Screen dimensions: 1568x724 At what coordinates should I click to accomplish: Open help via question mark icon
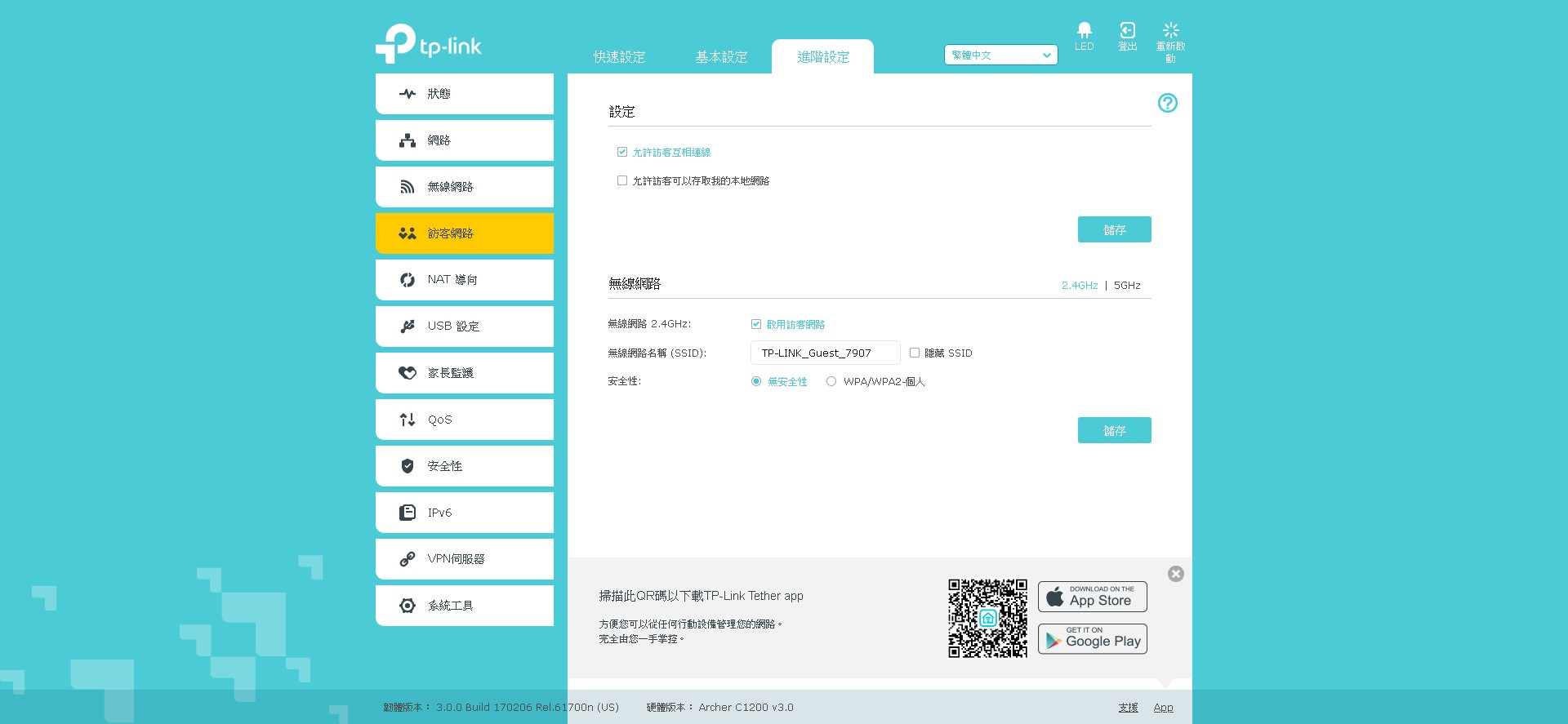pyautogui.click(x=1167, y=103)
